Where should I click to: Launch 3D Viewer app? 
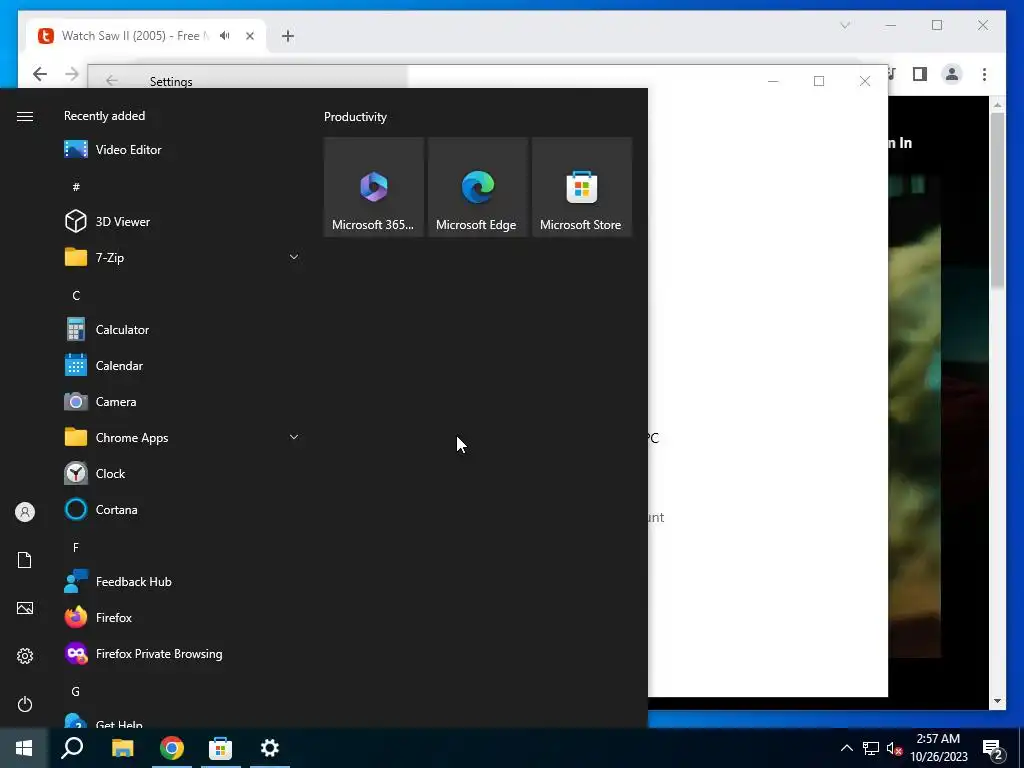click(x=182, y=221)
